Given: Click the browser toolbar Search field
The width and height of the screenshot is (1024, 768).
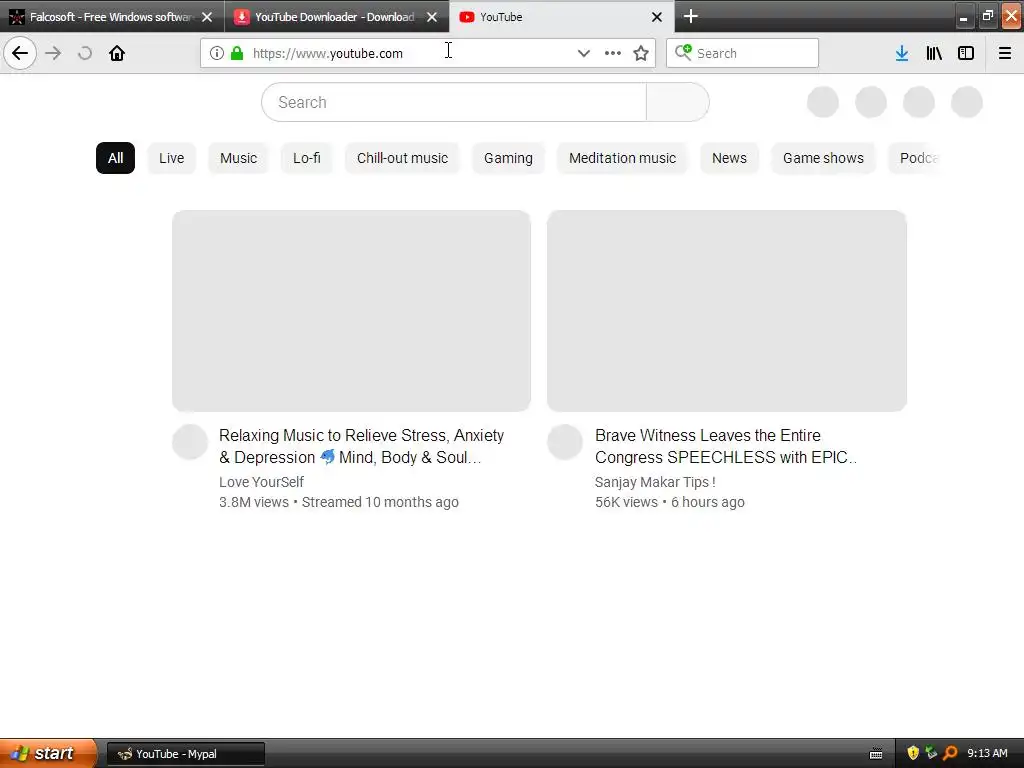Looking at the screenshot, I should click(x=742, y=53).
